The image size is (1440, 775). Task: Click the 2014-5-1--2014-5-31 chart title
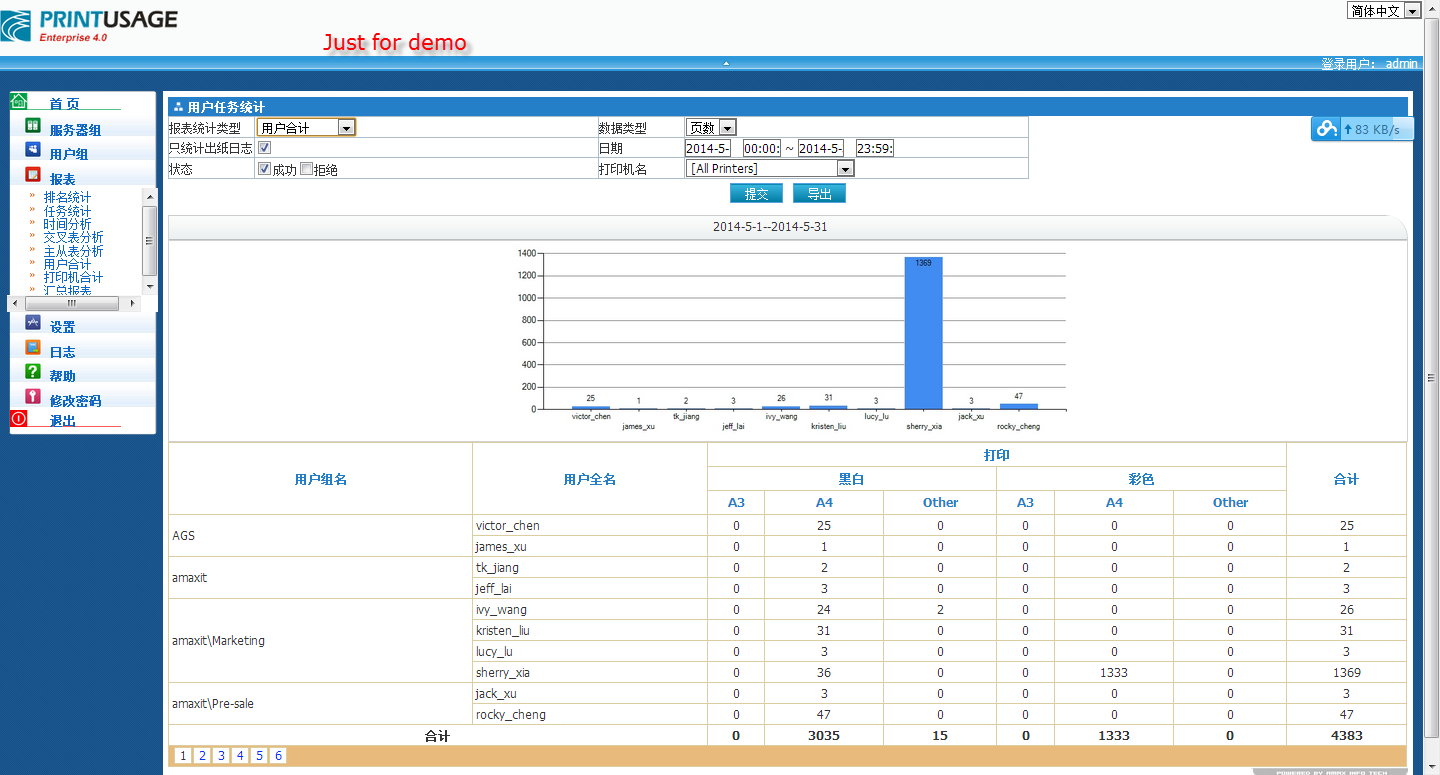click(x=770, y=227)
